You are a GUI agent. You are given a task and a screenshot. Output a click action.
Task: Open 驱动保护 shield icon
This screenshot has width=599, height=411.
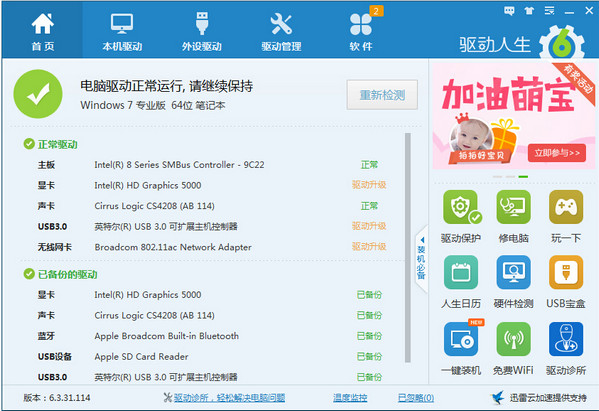(461, 207)
